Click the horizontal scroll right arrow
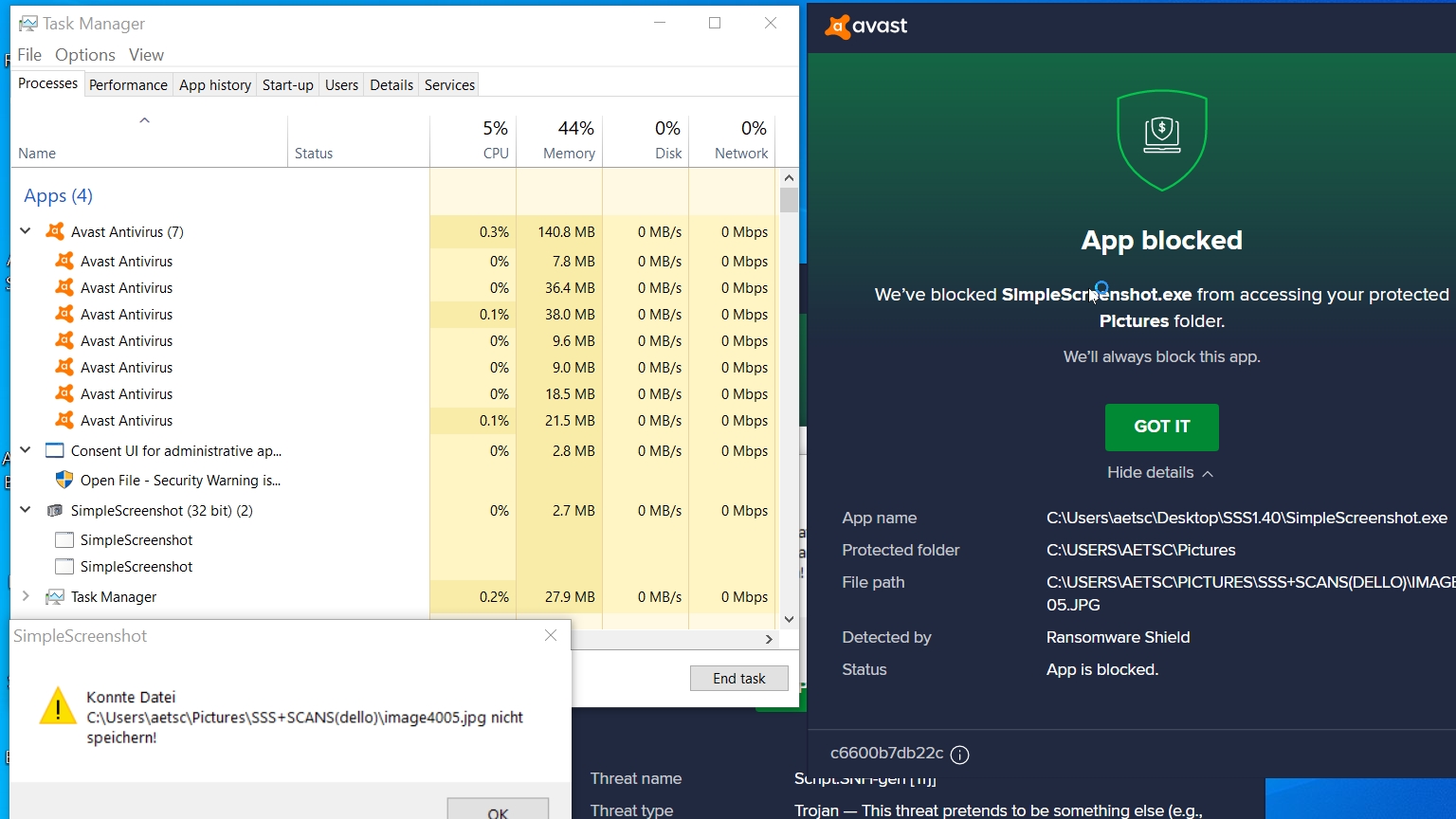The height and width of the screenshot is (819, 1456). (x=769, y=640)
